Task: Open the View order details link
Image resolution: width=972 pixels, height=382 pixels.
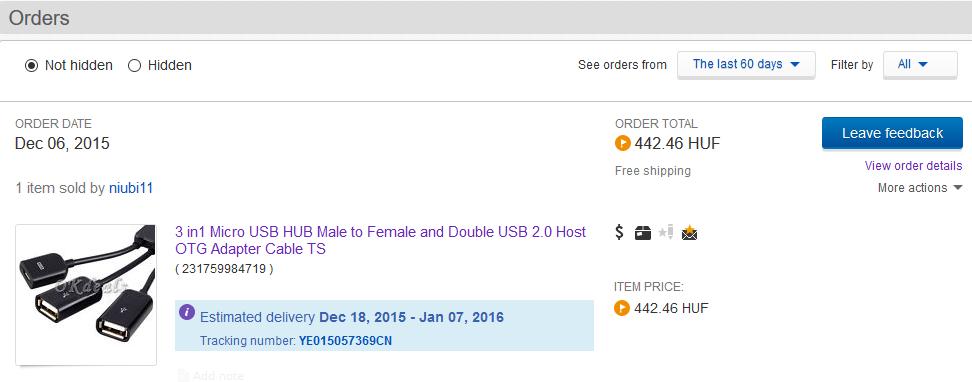Action: 914,166
